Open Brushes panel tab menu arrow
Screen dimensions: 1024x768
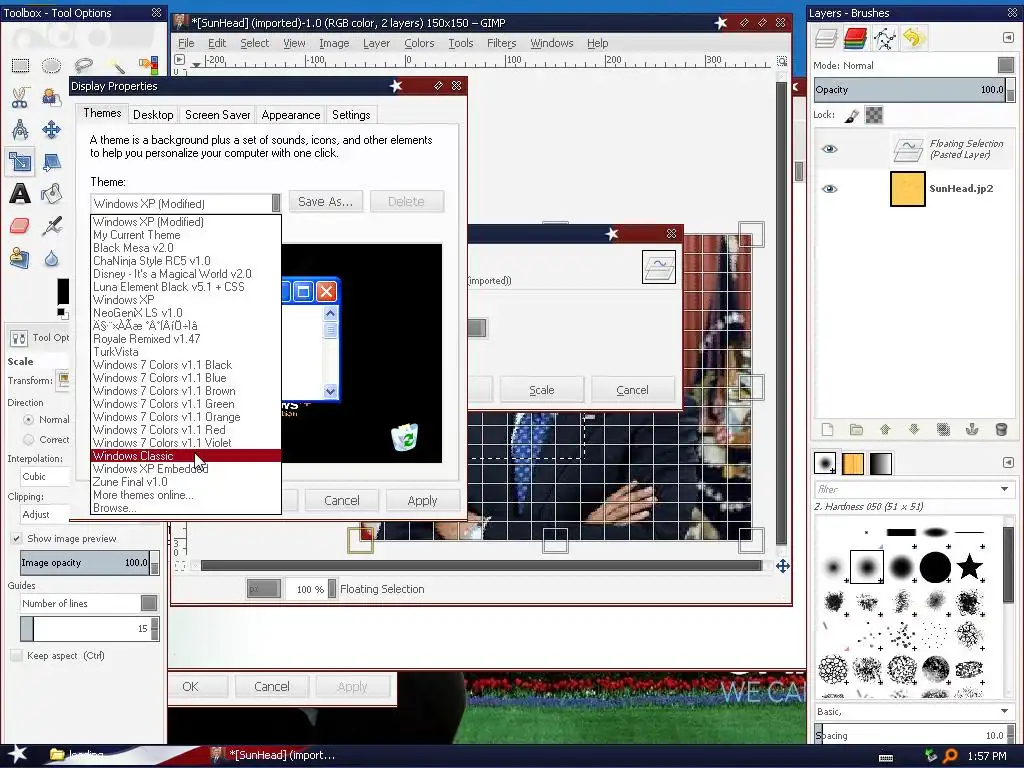coord(1008,462)
